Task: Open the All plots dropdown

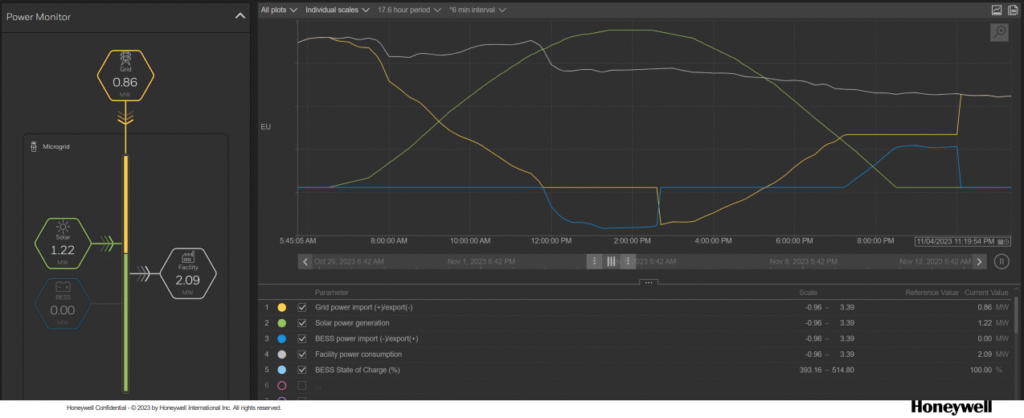Action: (x=278, y=10)
